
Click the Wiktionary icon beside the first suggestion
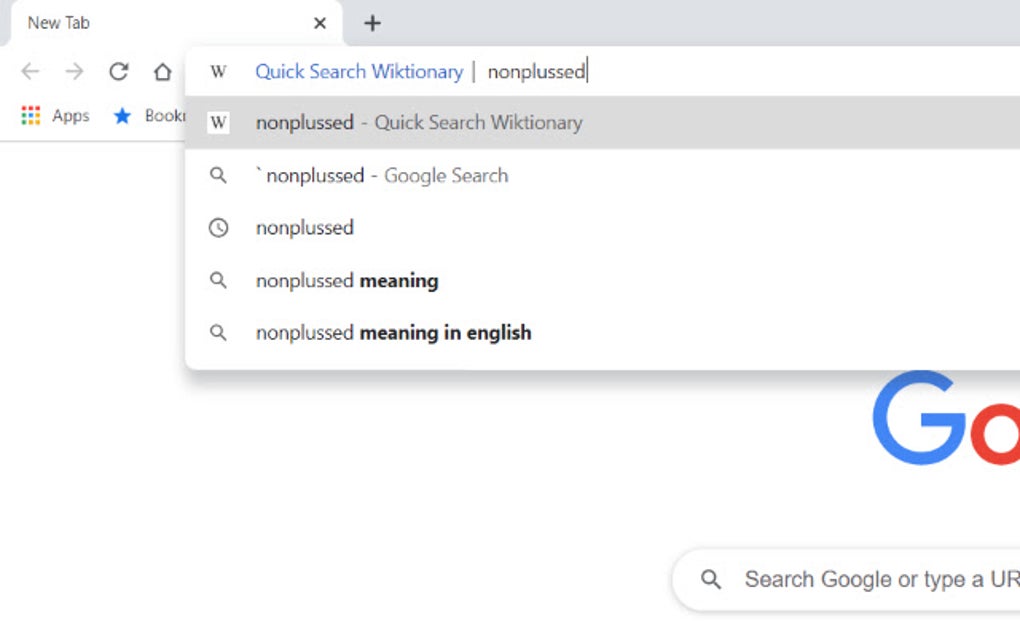[218, 122]
